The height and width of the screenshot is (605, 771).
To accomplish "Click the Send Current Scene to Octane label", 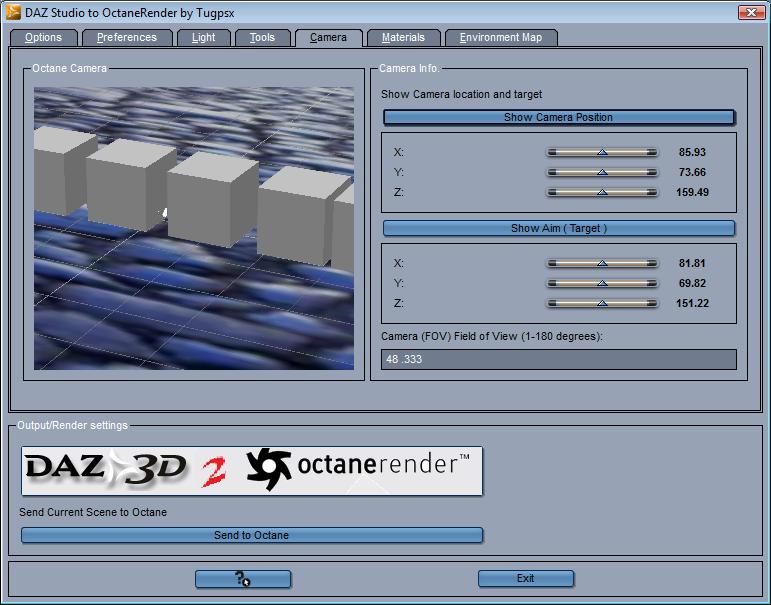I will [93, 512].
